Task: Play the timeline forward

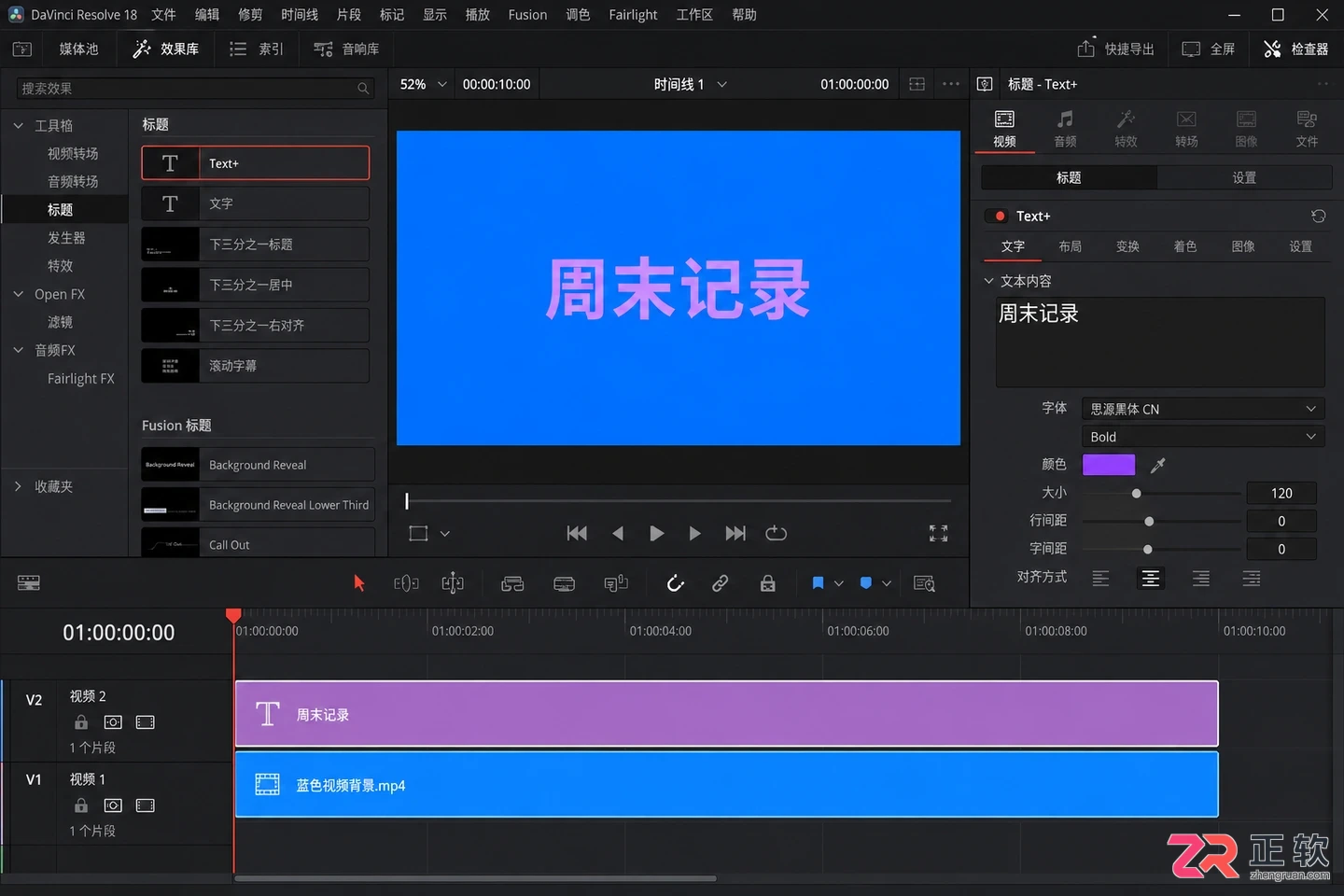Action: point(656,533)
